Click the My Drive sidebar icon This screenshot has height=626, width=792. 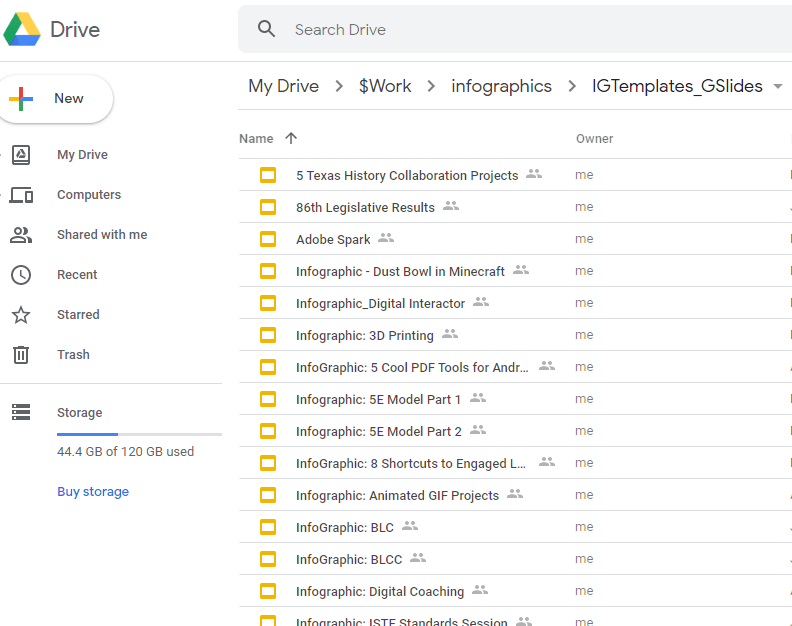[x=21, y=155]
